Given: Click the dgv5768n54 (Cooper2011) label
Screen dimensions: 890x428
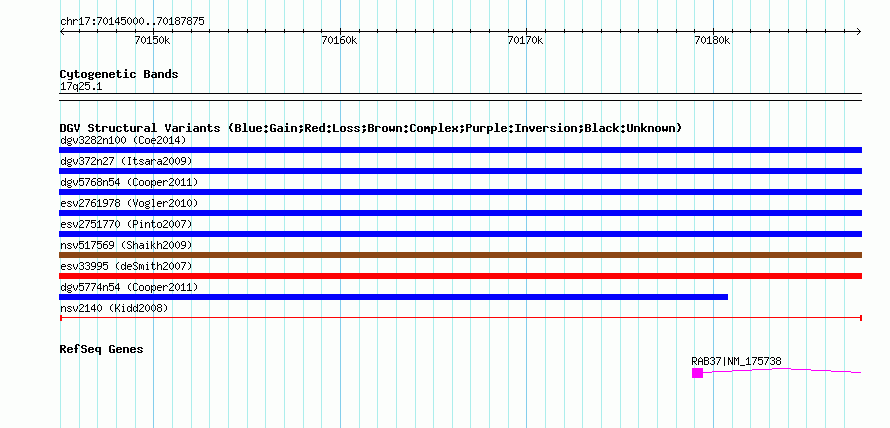Looking at the screenshot, I should (129, 182).
